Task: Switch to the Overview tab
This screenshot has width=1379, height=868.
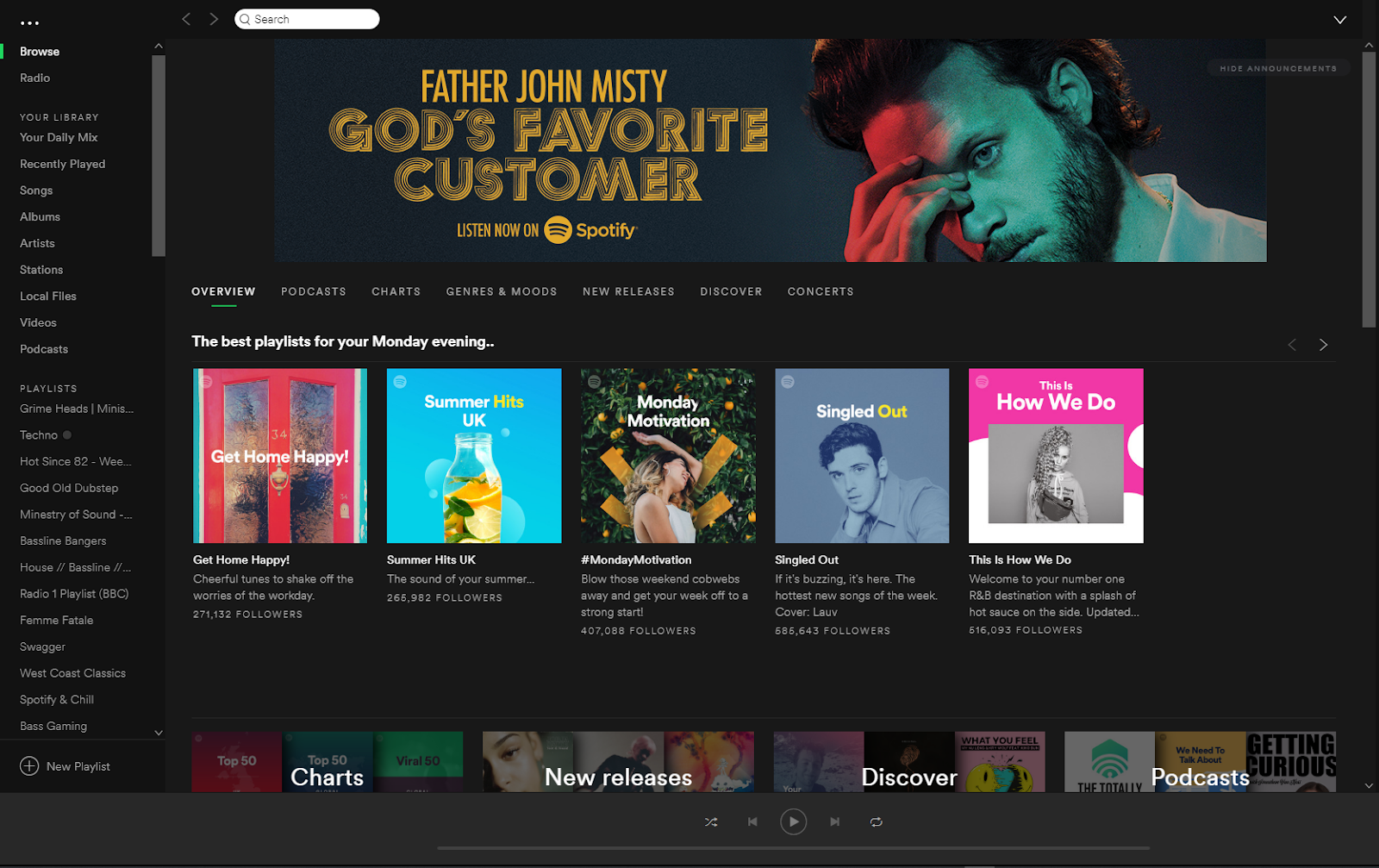Action: pos(223,291)
